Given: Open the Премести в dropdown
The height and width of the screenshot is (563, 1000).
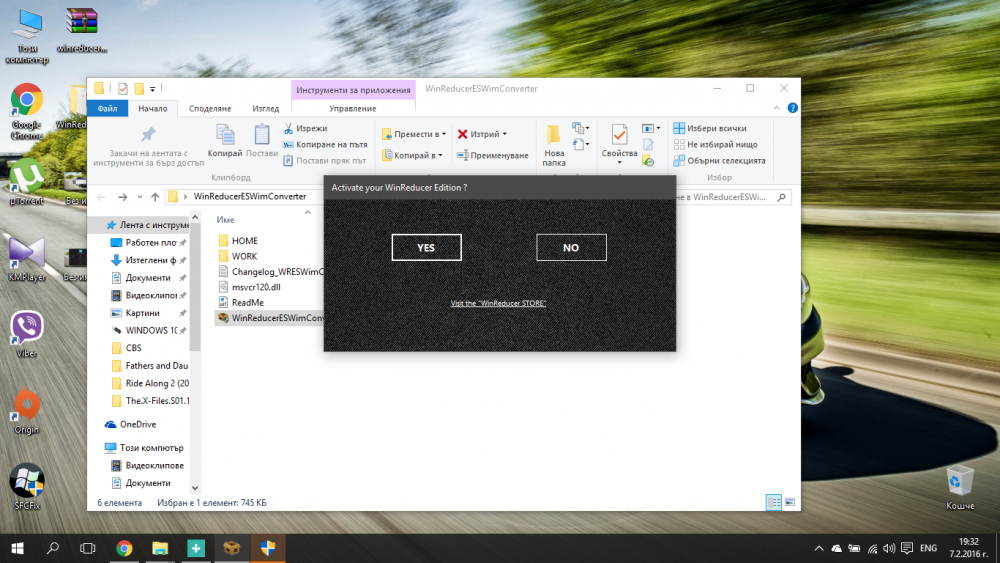Looking at the screenshot, I should (x=413, y=134).
